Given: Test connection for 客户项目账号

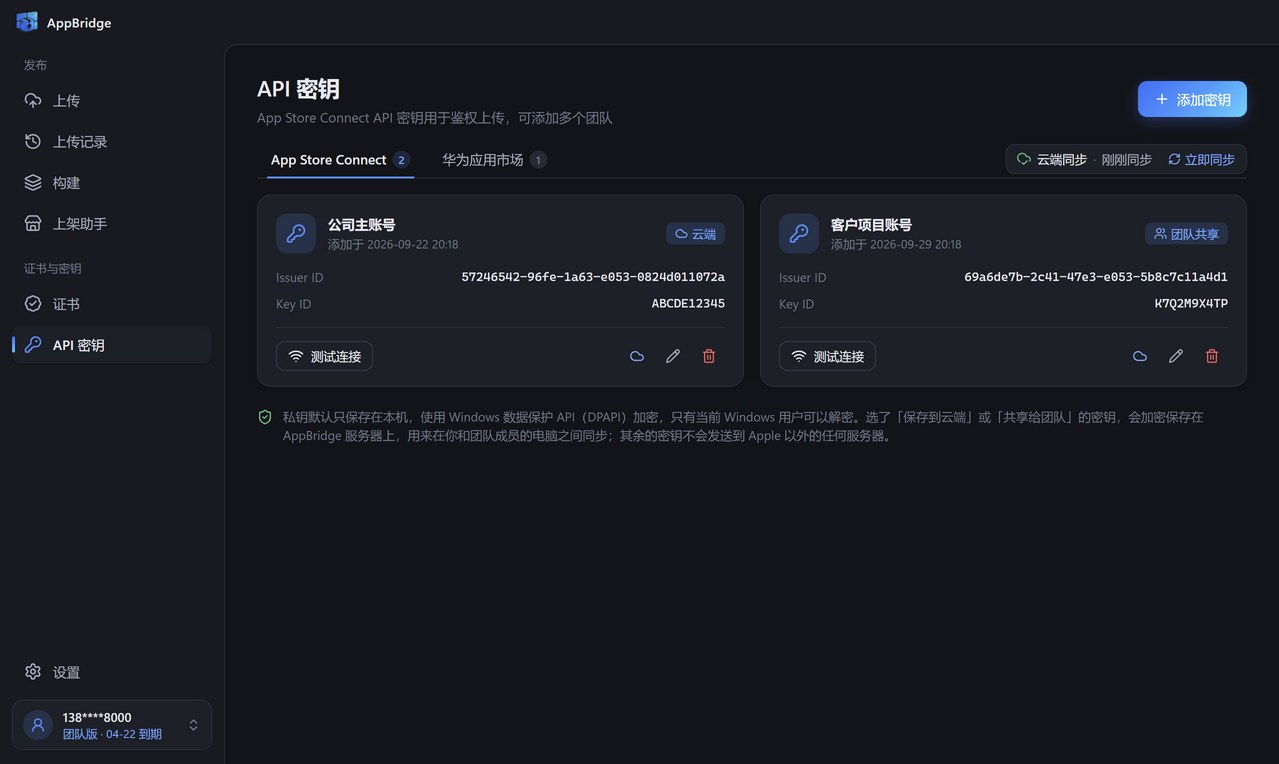Looking at the screenshot, I should [827, 356].
